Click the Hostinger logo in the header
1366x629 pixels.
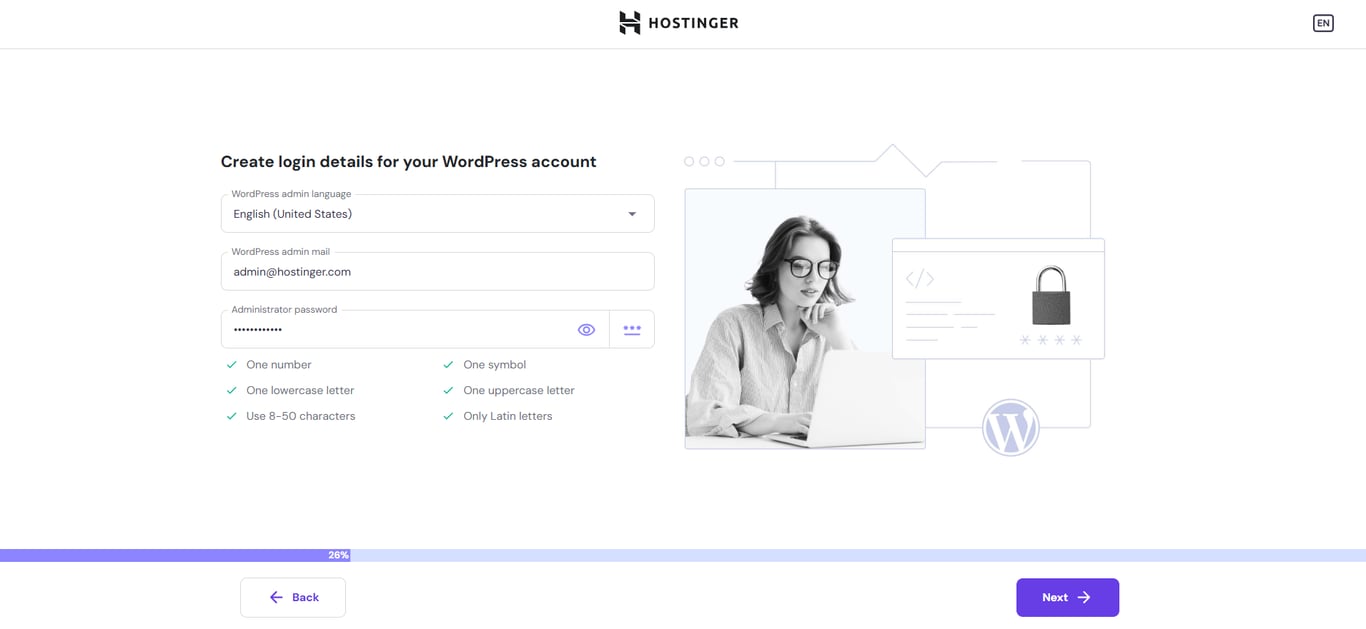pyautogui.click(x=678, y=22)
